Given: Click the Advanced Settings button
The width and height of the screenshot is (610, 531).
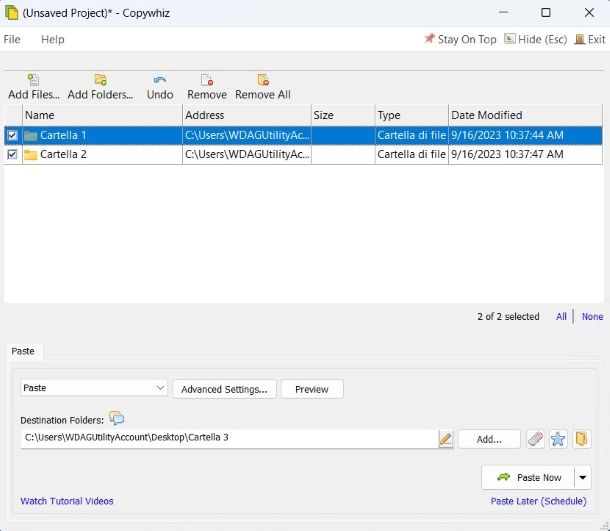Looking at the screenshot, I should tap(224, 389).
